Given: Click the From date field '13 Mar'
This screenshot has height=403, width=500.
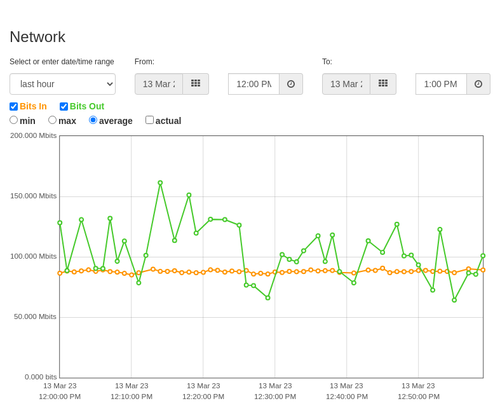Looking at the screenshot, I should pos(159,84).
